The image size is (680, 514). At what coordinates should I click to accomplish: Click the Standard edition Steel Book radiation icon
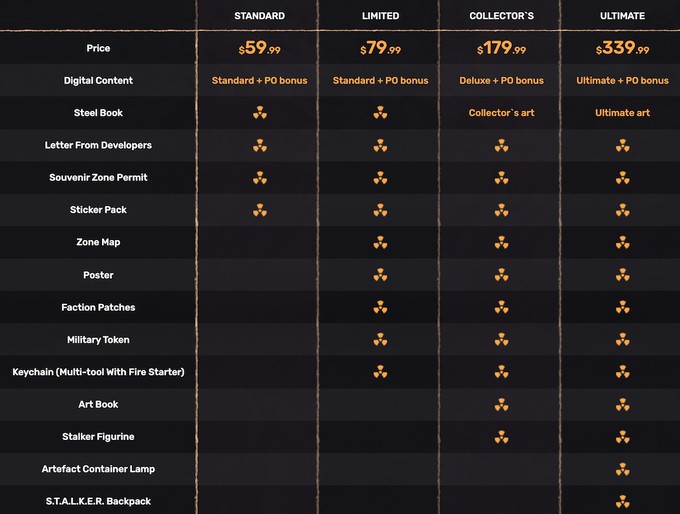[260, 113]
